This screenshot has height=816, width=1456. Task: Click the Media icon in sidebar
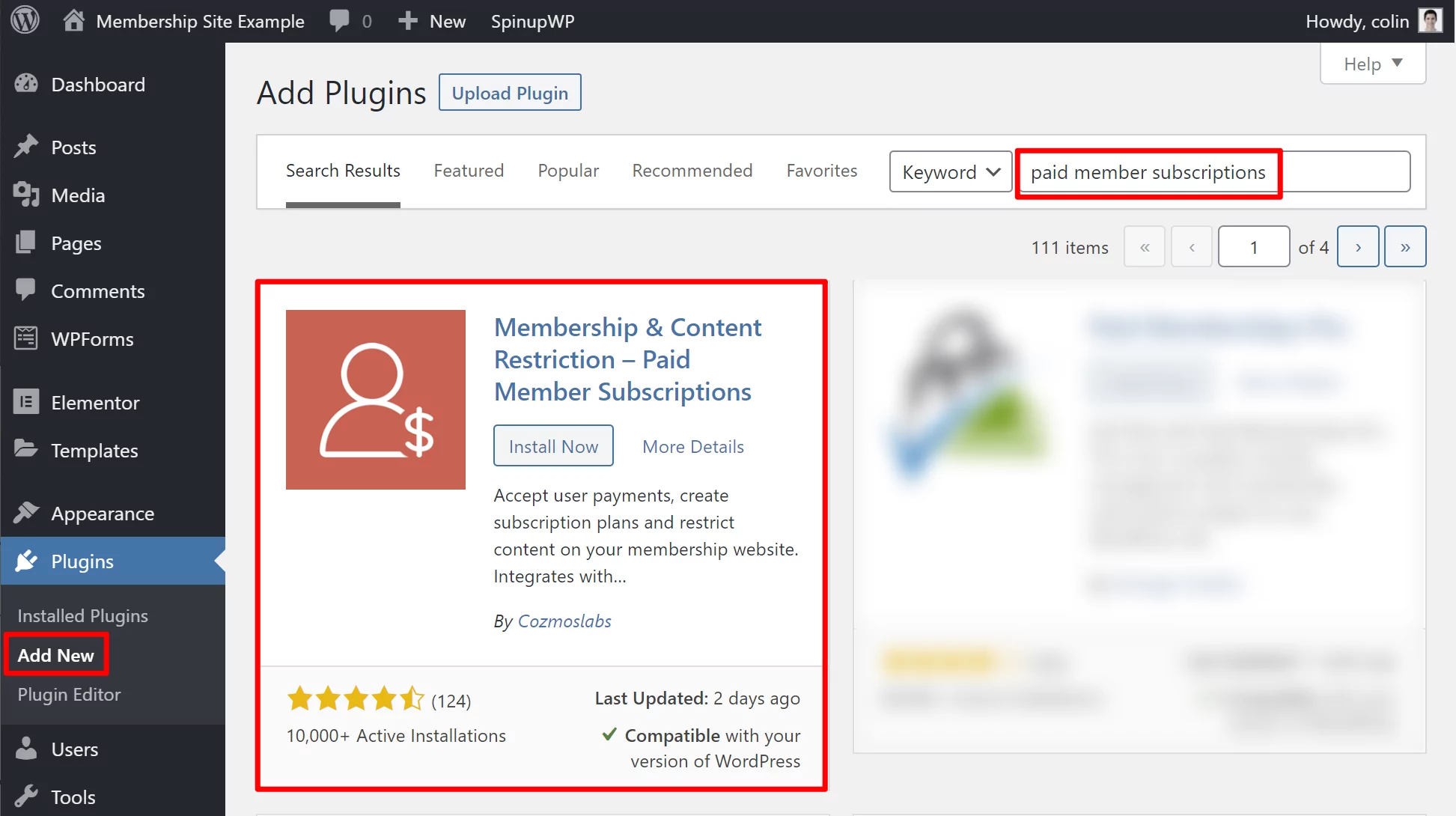coord(26,195)
